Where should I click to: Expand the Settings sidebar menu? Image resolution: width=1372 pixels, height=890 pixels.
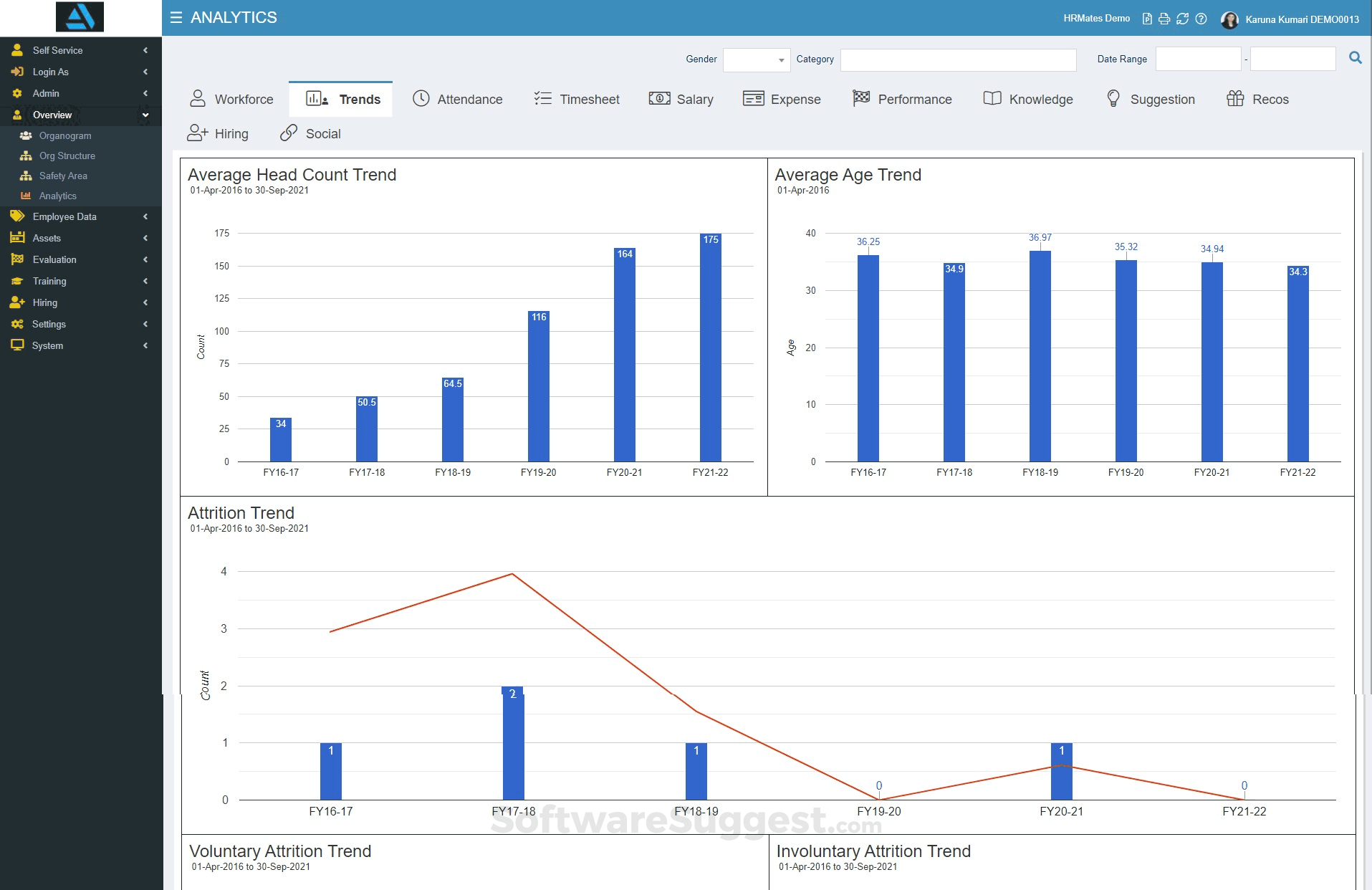pyautogui.click(x=49, y=324)
